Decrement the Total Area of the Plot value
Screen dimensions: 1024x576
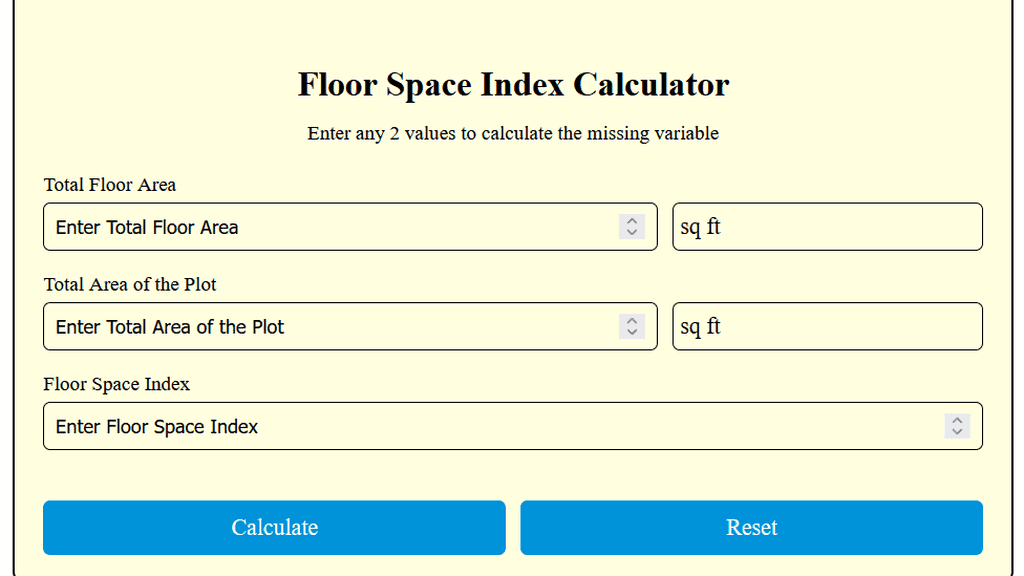631,331
